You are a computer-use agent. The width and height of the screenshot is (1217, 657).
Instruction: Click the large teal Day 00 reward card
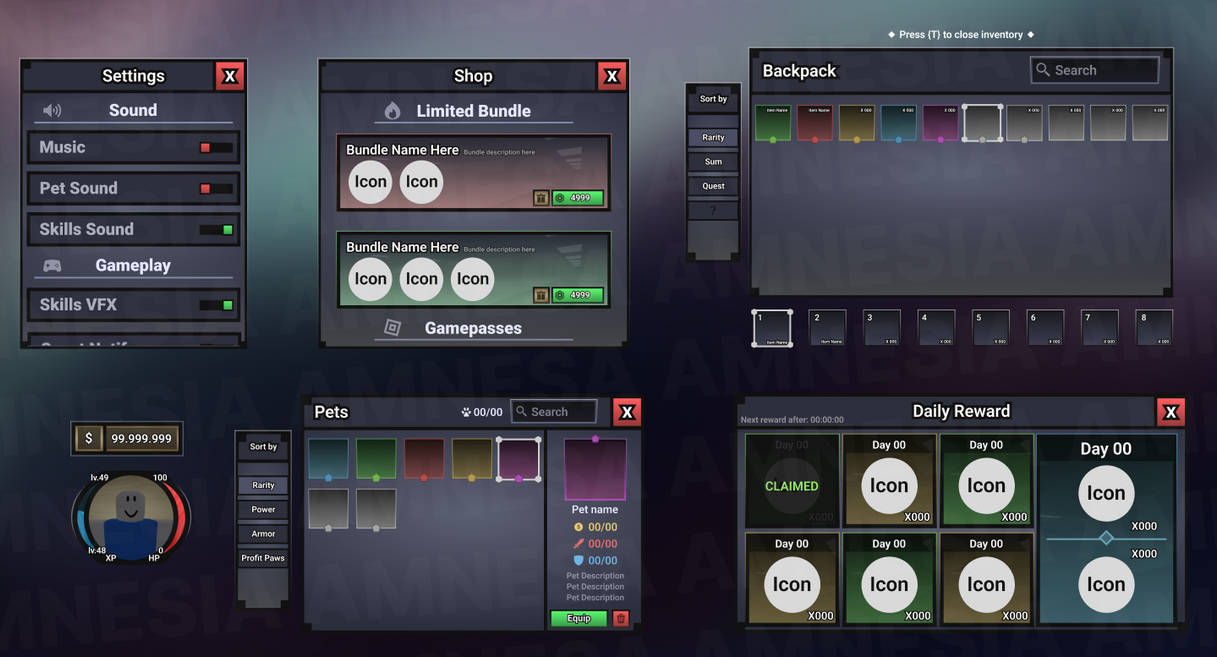point(1106,528)
